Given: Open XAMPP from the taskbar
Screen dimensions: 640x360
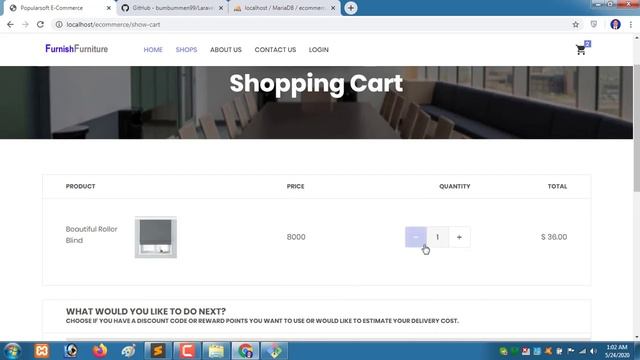Looking at the screenshot, I should 42,351.
